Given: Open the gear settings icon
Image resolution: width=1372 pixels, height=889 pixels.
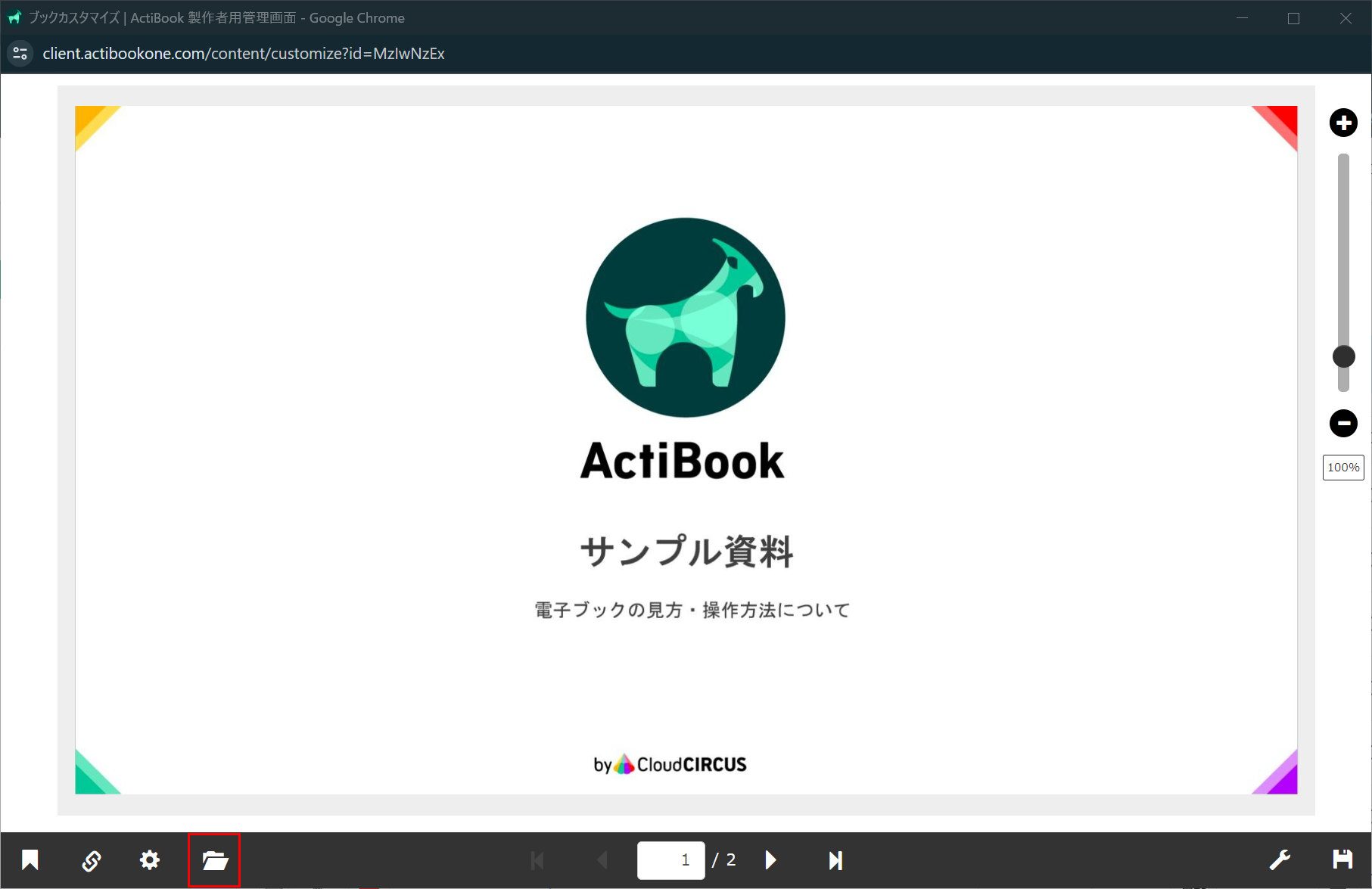Looking at the screenshot, I should (x=150, y=860).
